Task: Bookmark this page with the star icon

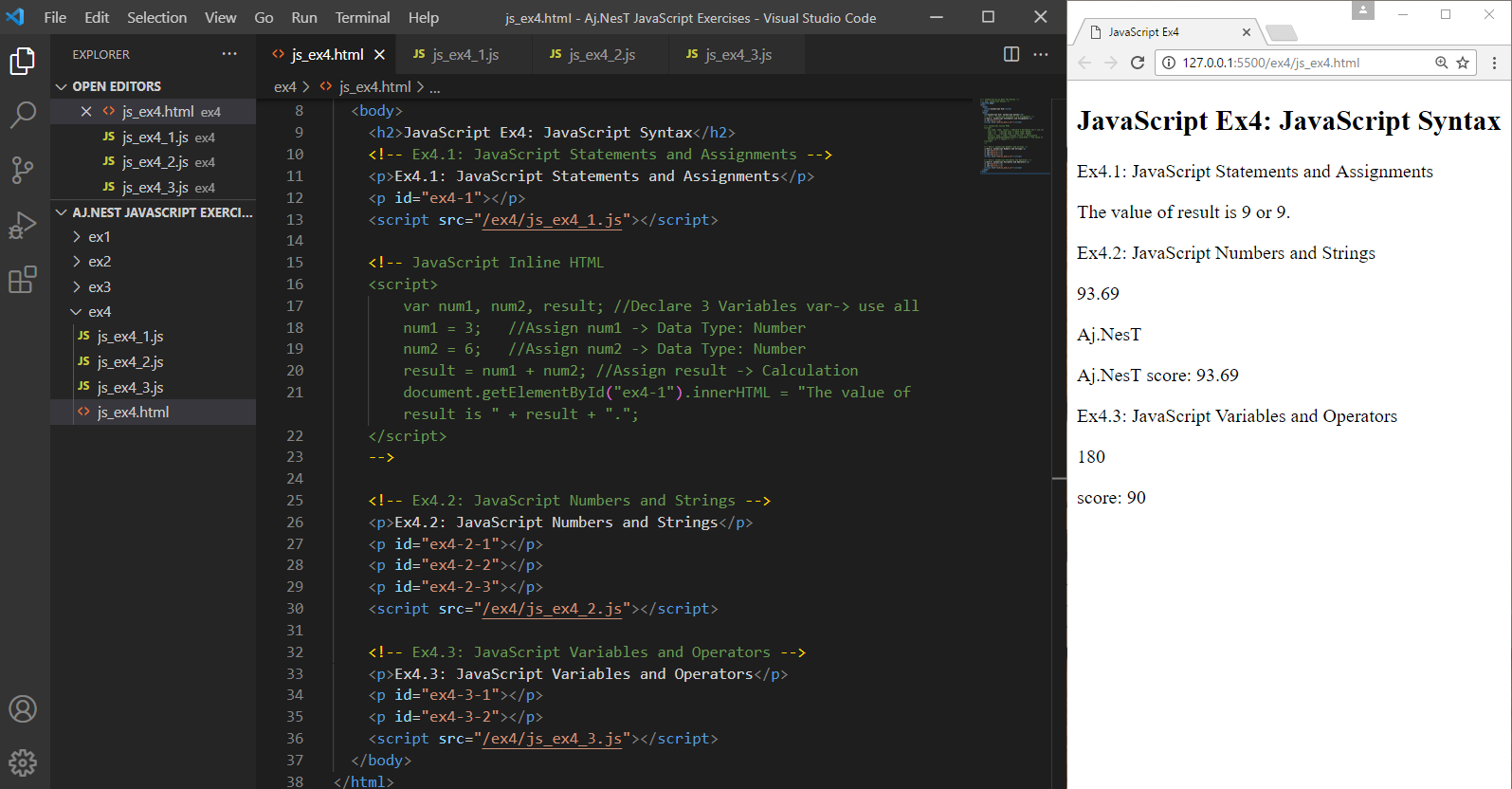Action: pyautogui.click(x=1463, y=63)
